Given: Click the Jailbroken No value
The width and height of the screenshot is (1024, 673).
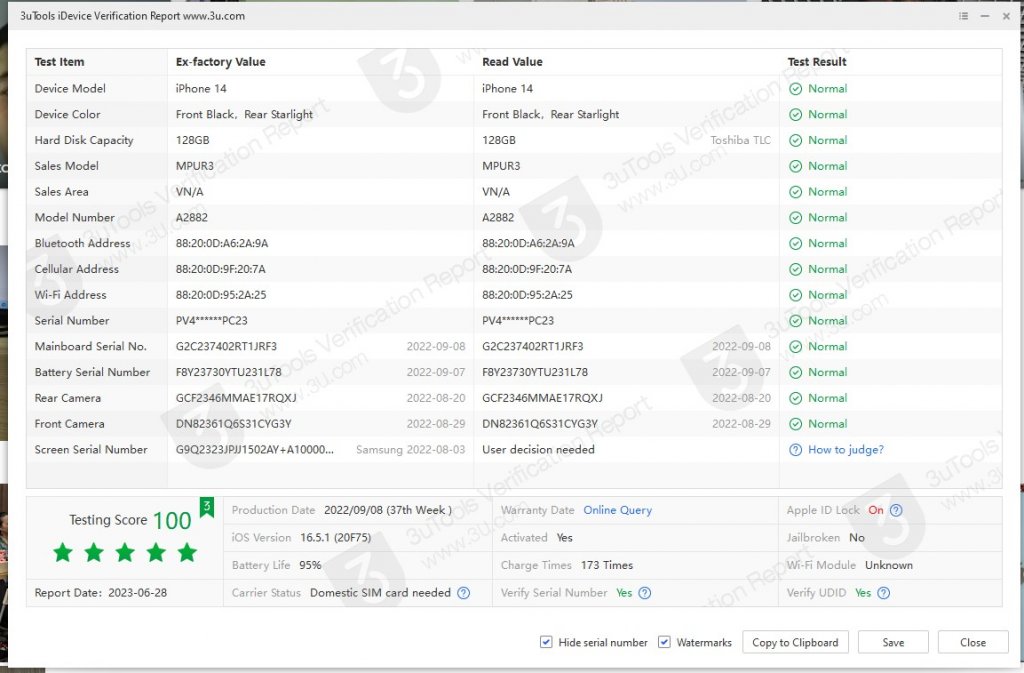Looking at the screenshot, I should [x=857, y=538].
